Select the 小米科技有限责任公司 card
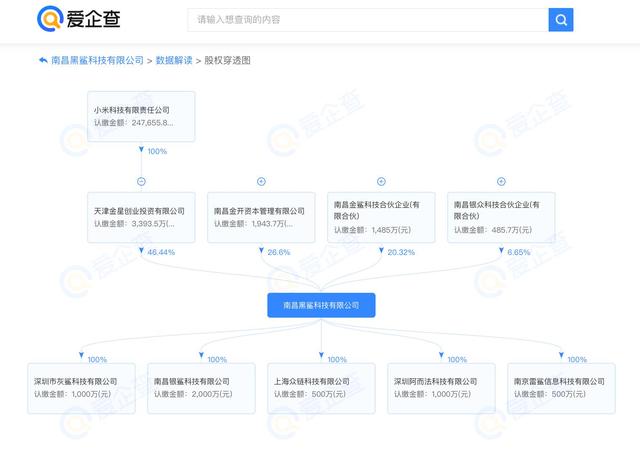640x451 pixels. [x=141, y=116]
